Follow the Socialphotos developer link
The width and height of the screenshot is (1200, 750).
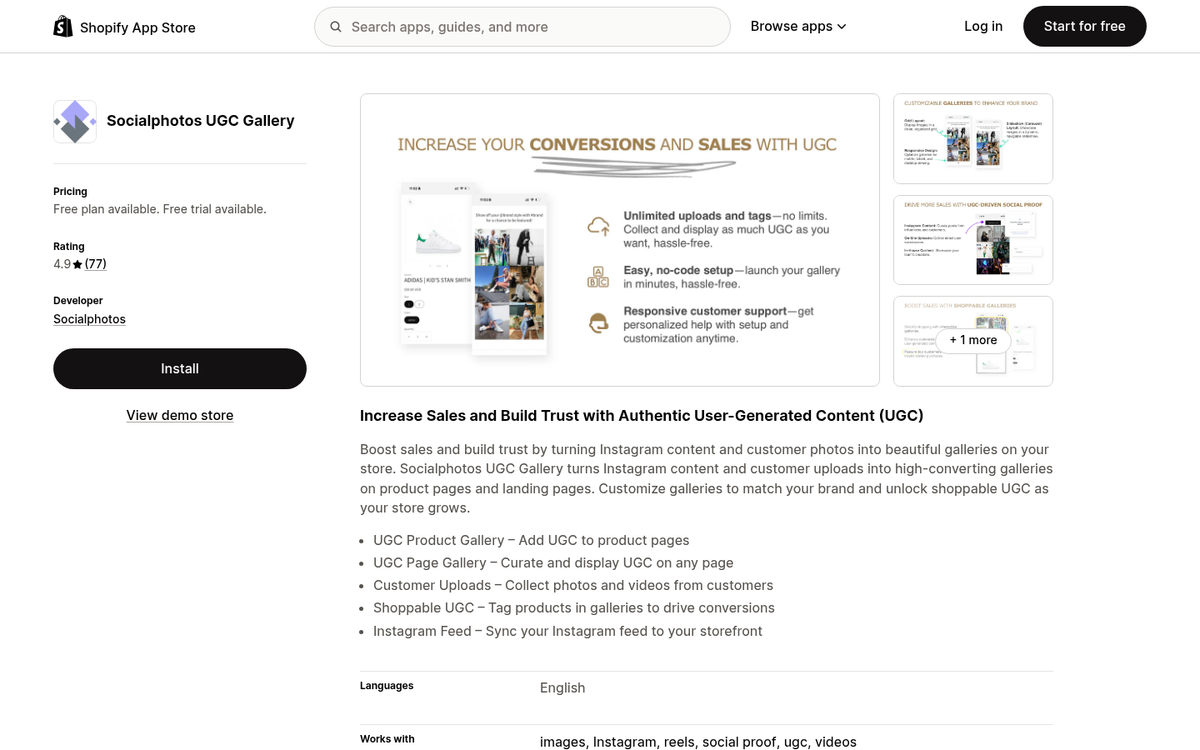[89, 318]
